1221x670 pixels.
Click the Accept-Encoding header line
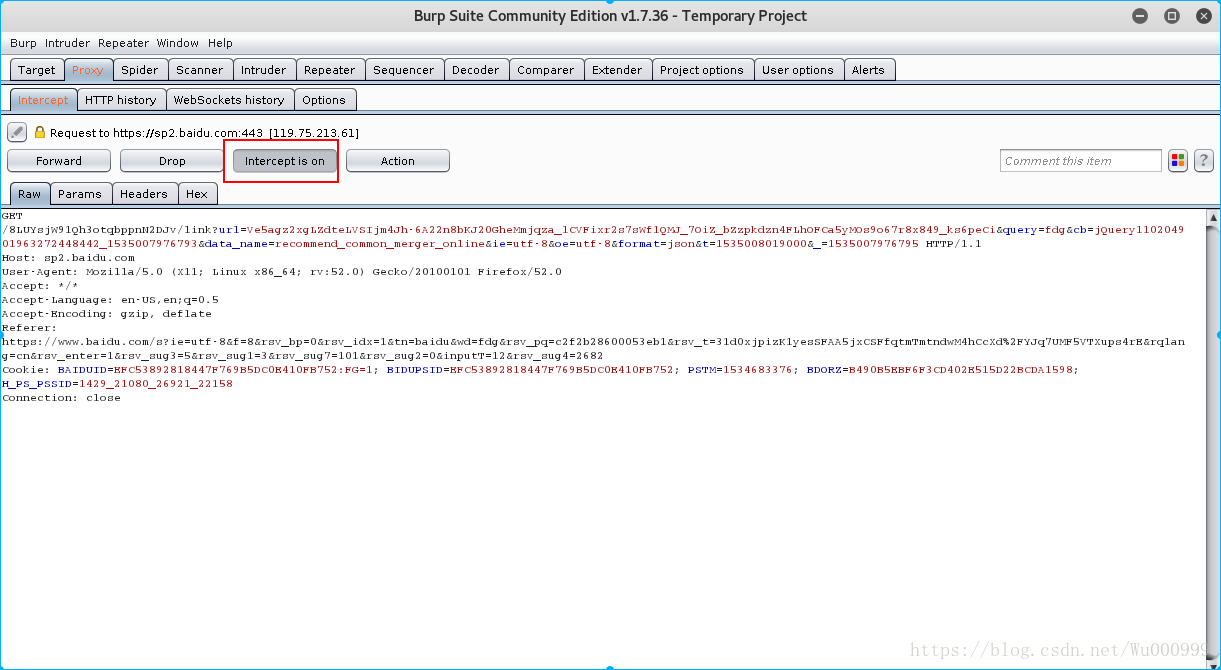[x=107, y=314]
